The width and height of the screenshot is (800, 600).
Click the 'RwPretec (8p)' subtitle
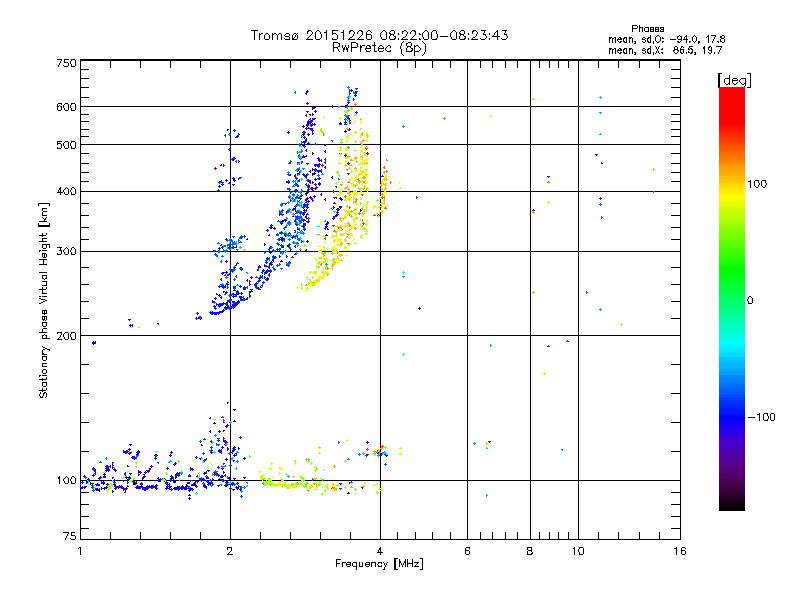(x=379, y=48)
